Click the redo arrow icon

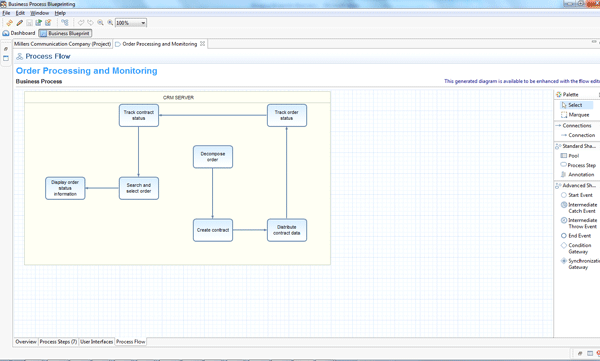click(x=90, y=23)
